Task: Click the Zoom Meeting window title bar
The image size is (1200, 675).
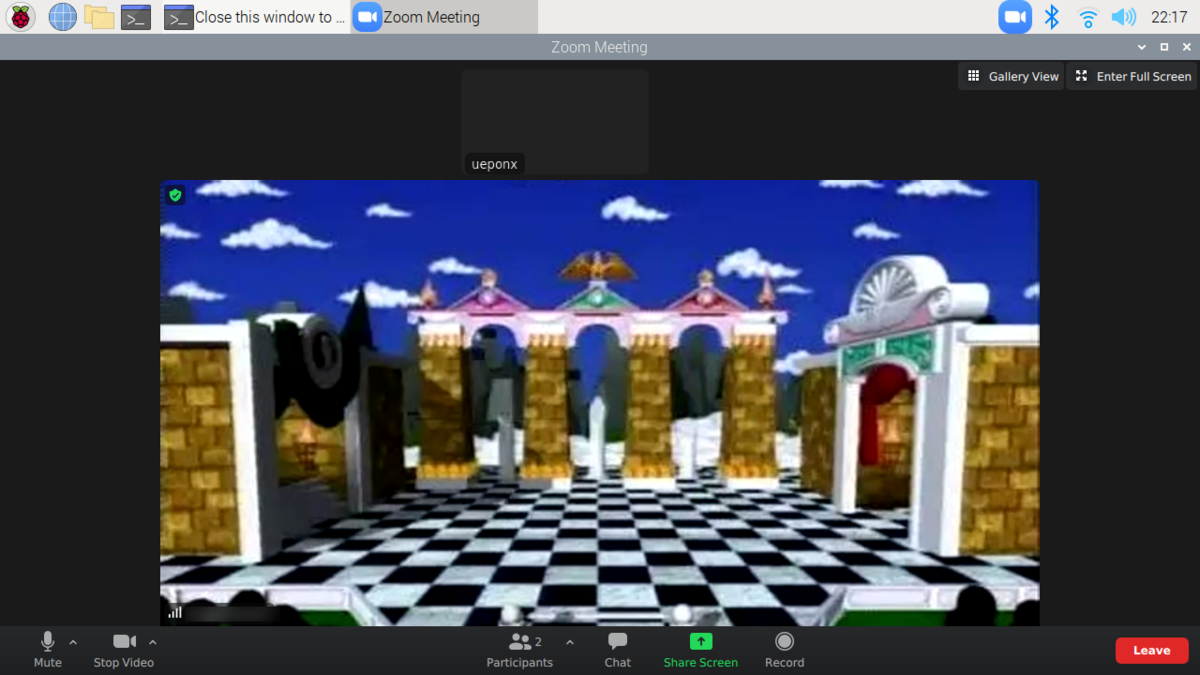Action: pyautogui.click(x=599, y=47)
